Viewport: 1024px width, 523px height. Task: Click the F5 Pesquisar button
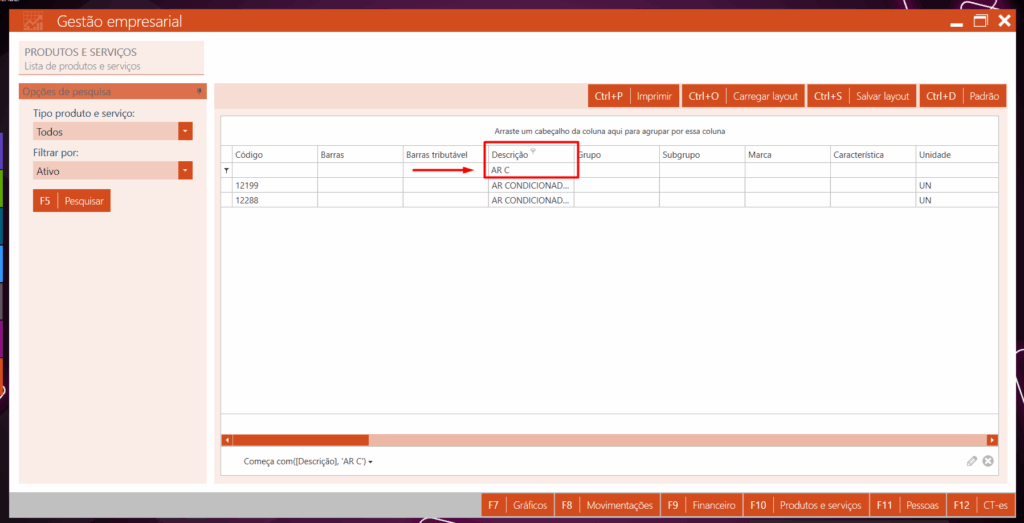click(x=70, y=201)
